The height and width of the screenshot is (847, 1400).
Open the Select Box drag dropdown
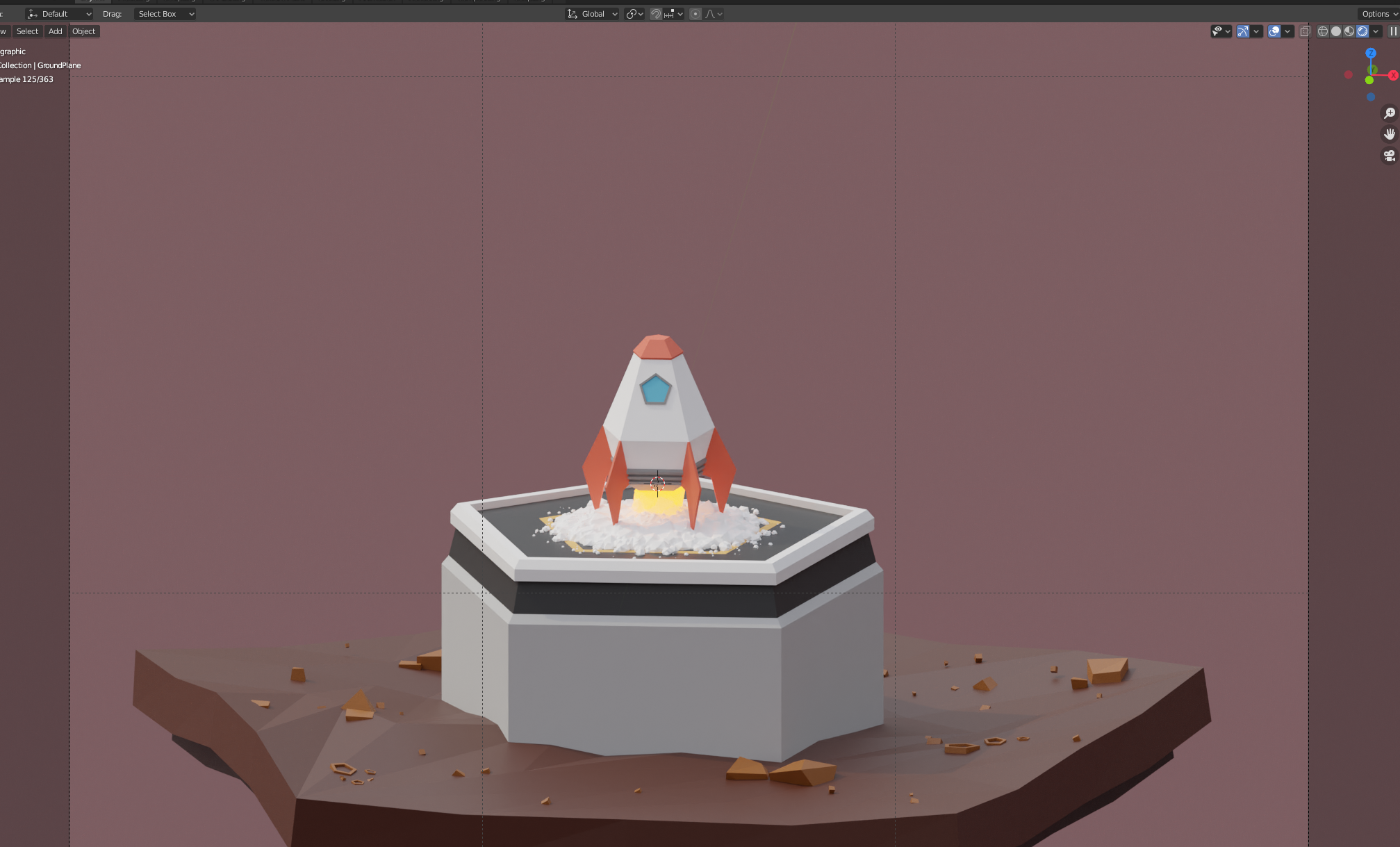pos(164,13)
